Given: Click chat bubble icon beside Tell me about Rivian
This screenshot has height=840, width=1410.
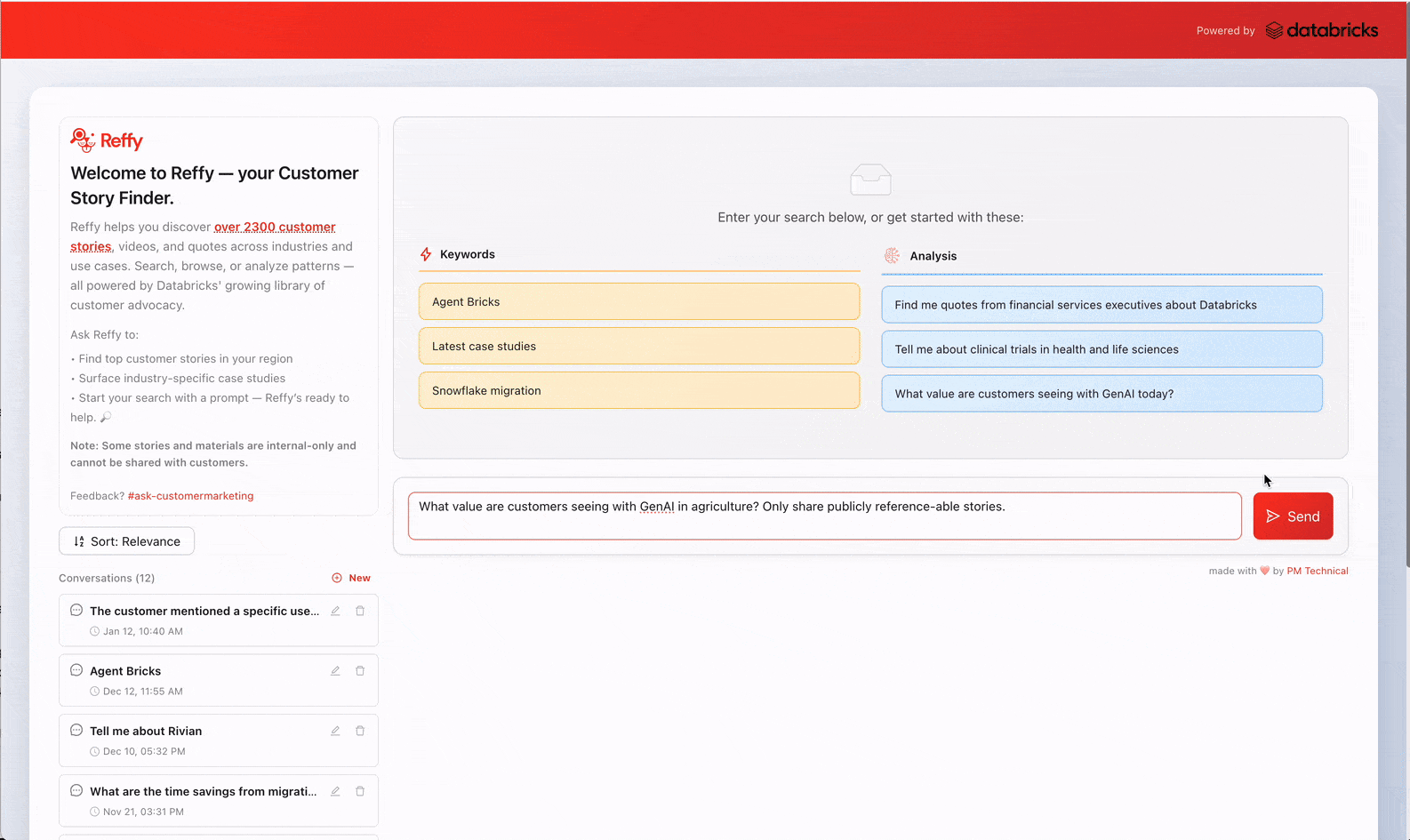Looking at the screenshot, I should [76, 730].
